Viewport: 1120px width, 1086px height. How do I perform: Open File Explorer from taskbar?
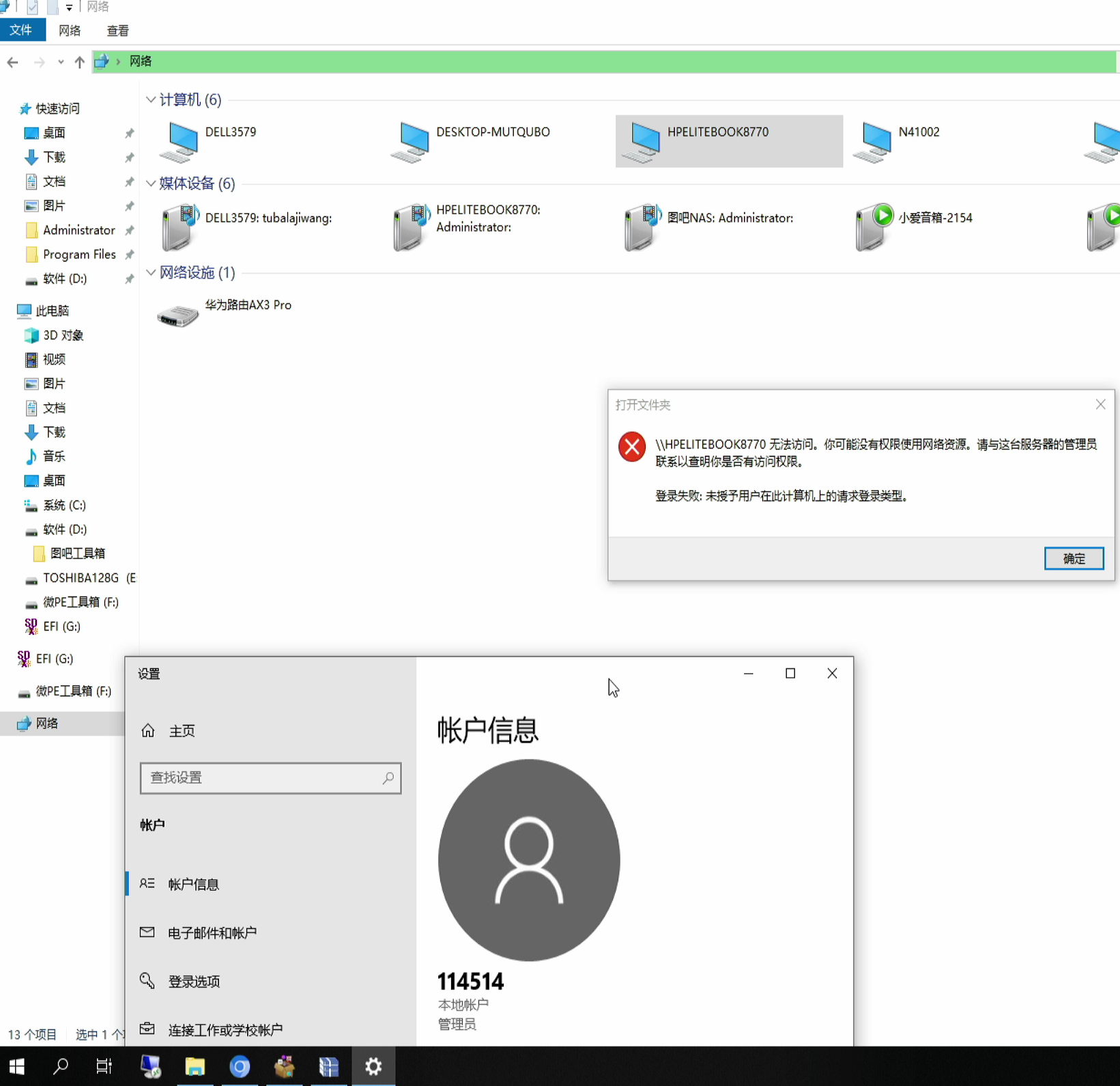pos(195,1066)
